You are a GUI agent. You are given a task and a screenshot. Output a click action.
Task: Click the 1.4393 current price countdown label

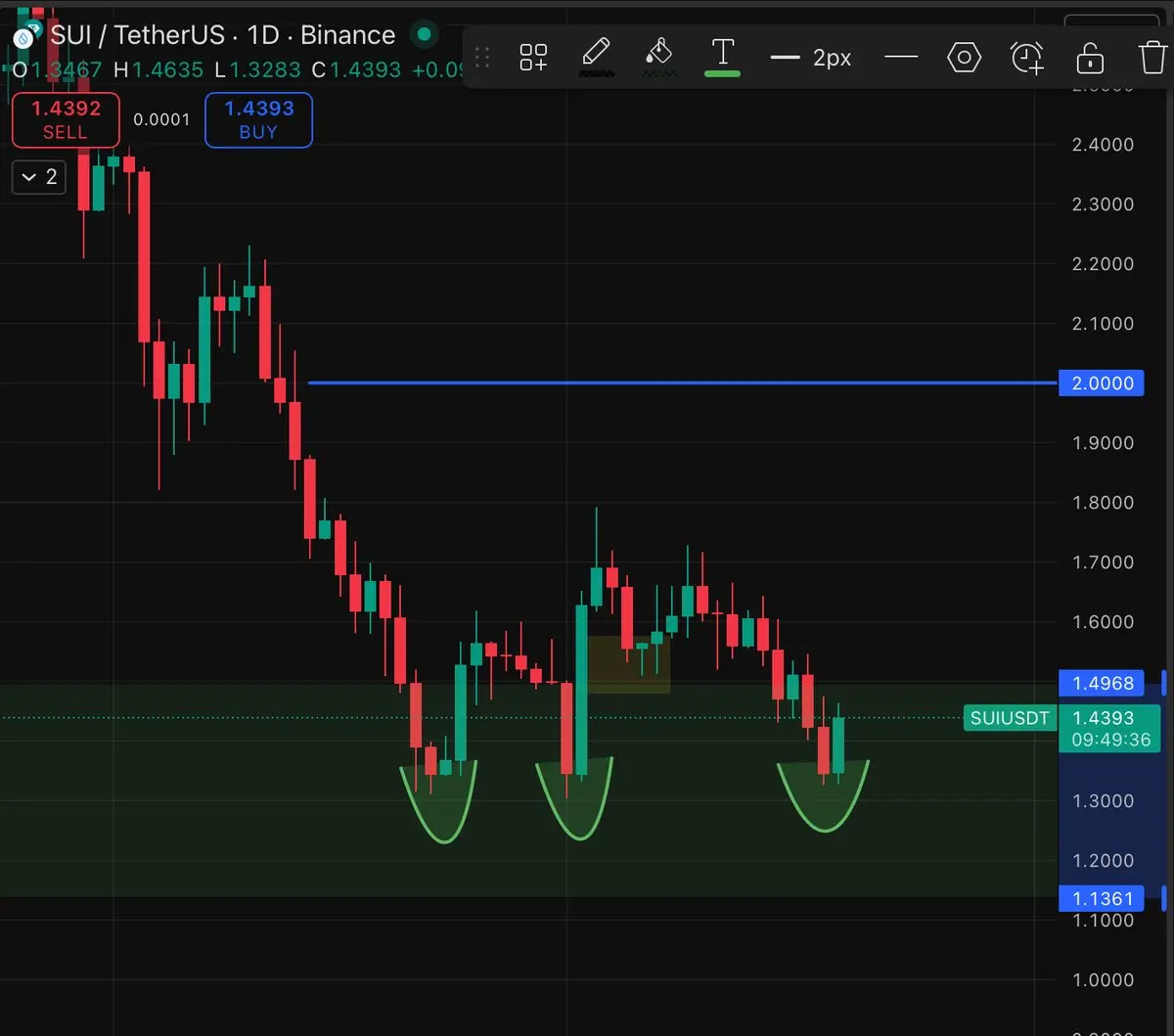[1110, 729]
